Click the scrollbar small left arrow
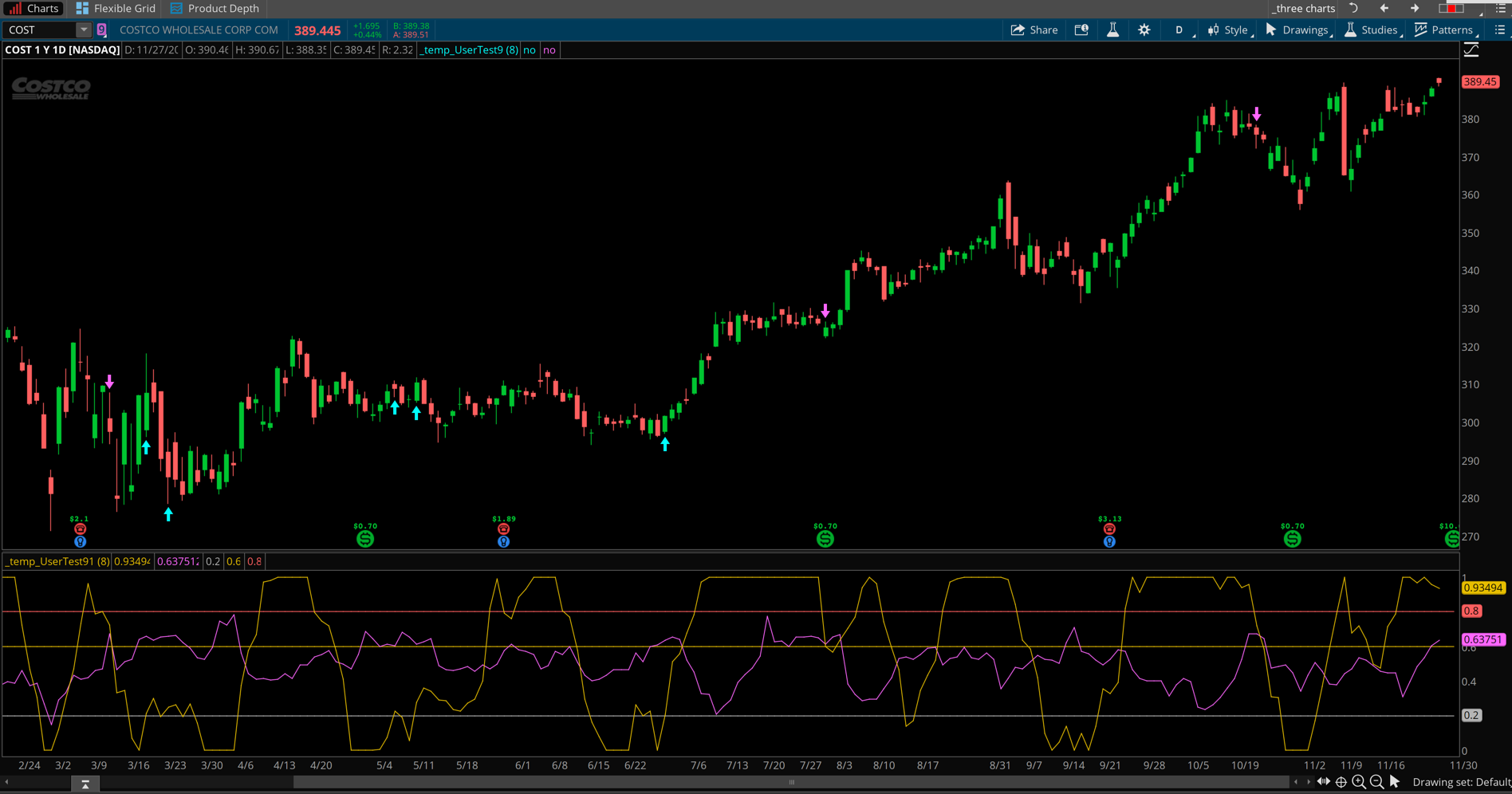 pos(1296,782)
